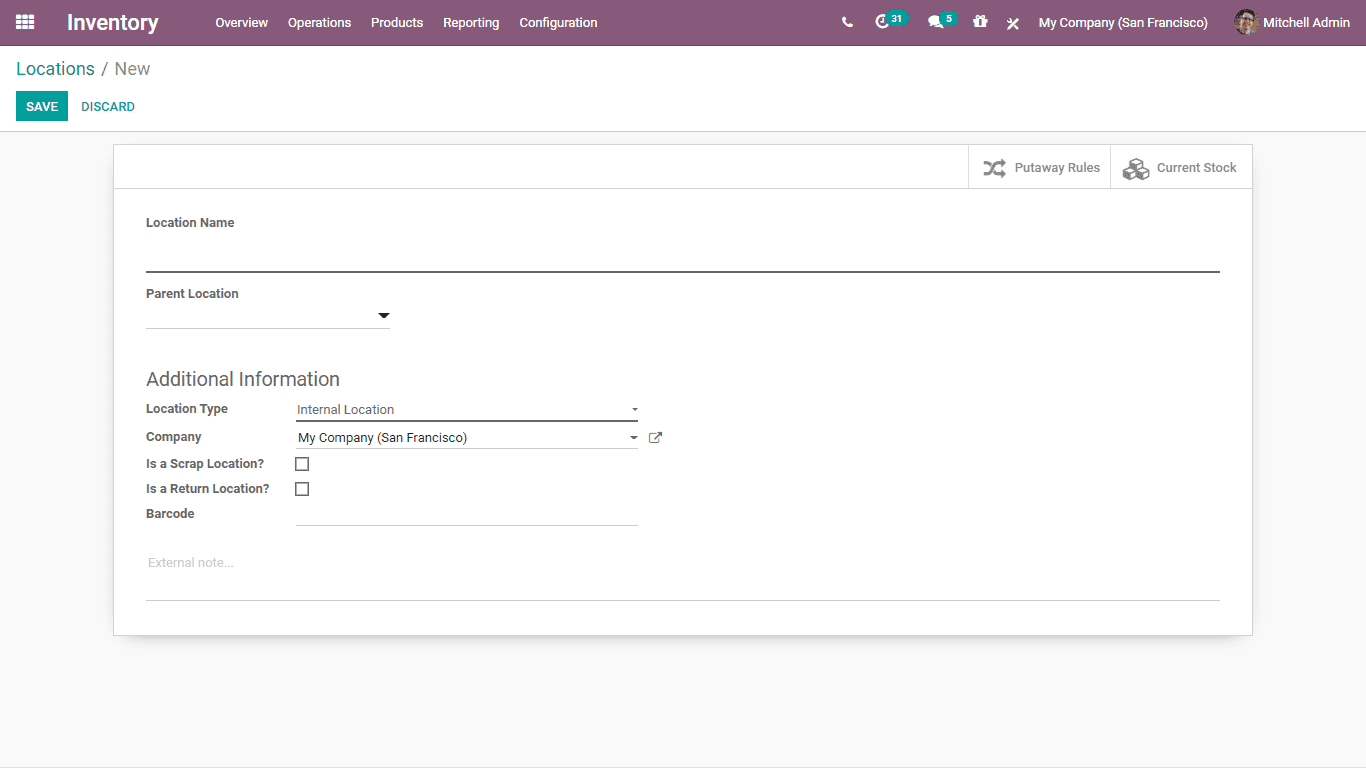
Task: Open the apps grid menu icon
Action: (25, 22)
